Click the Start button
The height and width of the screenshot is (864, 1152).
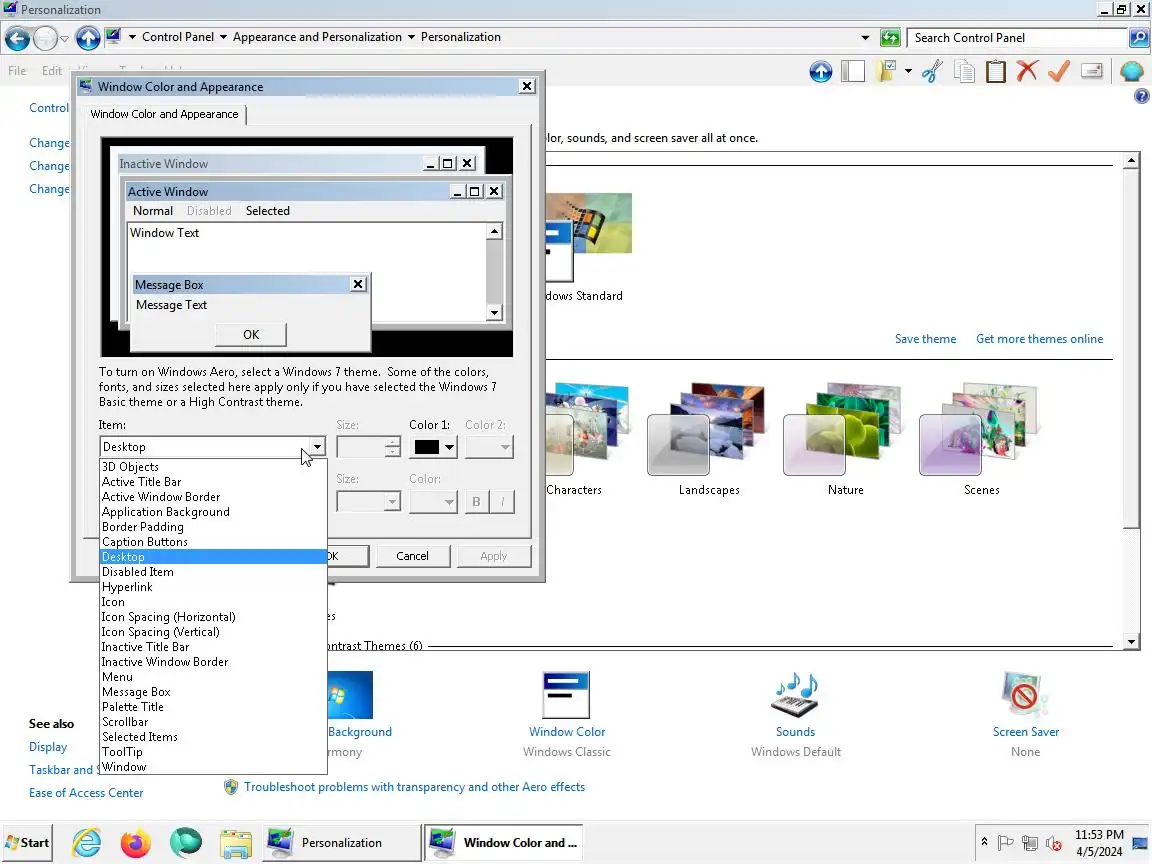27,843
